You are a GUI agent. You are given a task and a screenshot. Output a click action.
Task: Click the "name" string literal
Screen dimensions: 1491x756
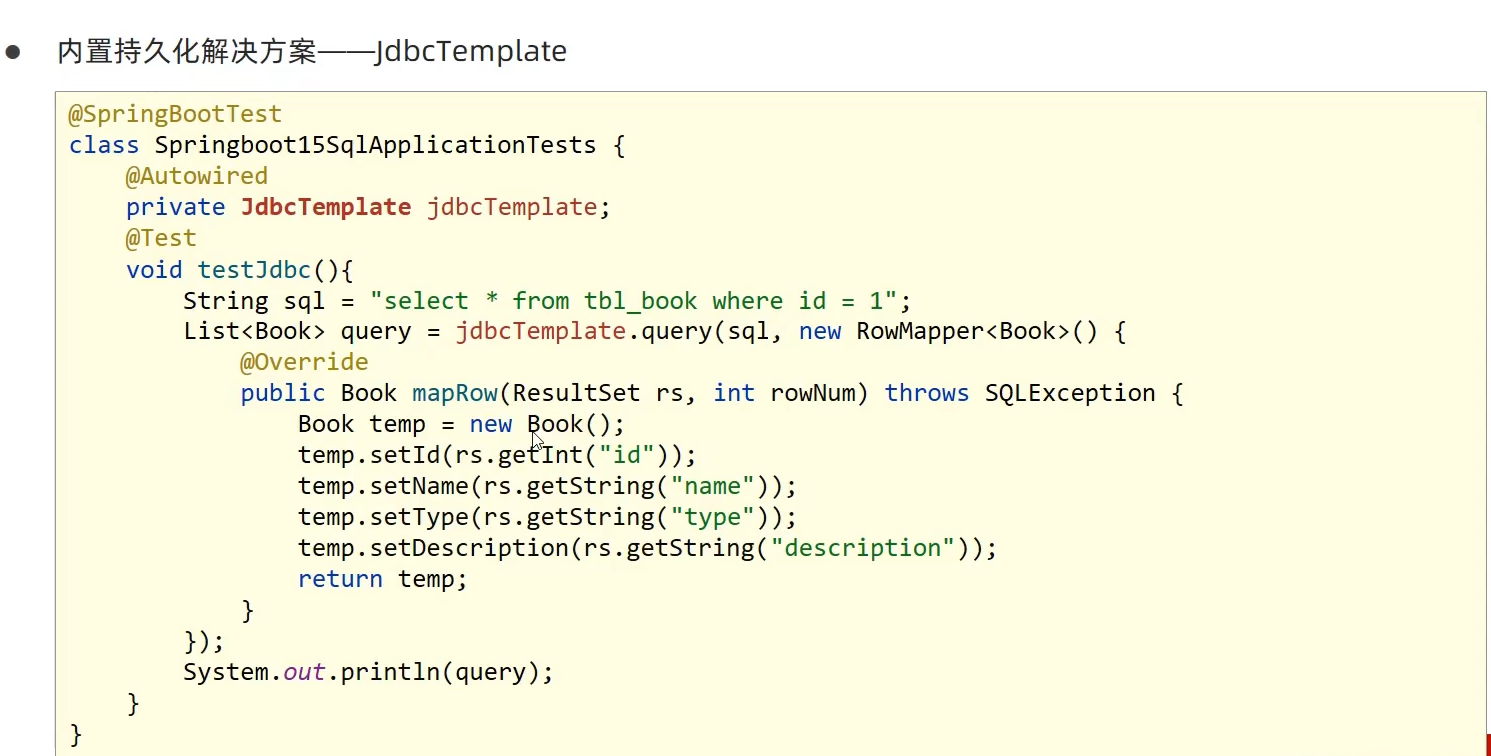click(712, 486)
